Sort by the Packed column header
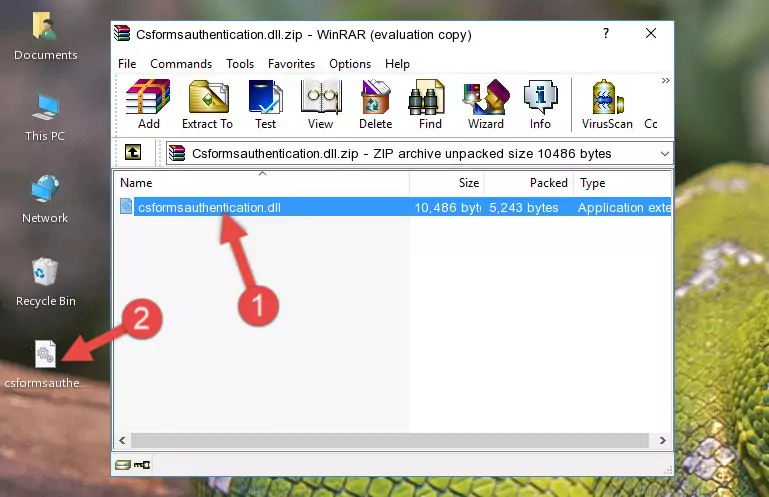The width and height of the screenshot is (769, 497). click(x=529, y=183)
